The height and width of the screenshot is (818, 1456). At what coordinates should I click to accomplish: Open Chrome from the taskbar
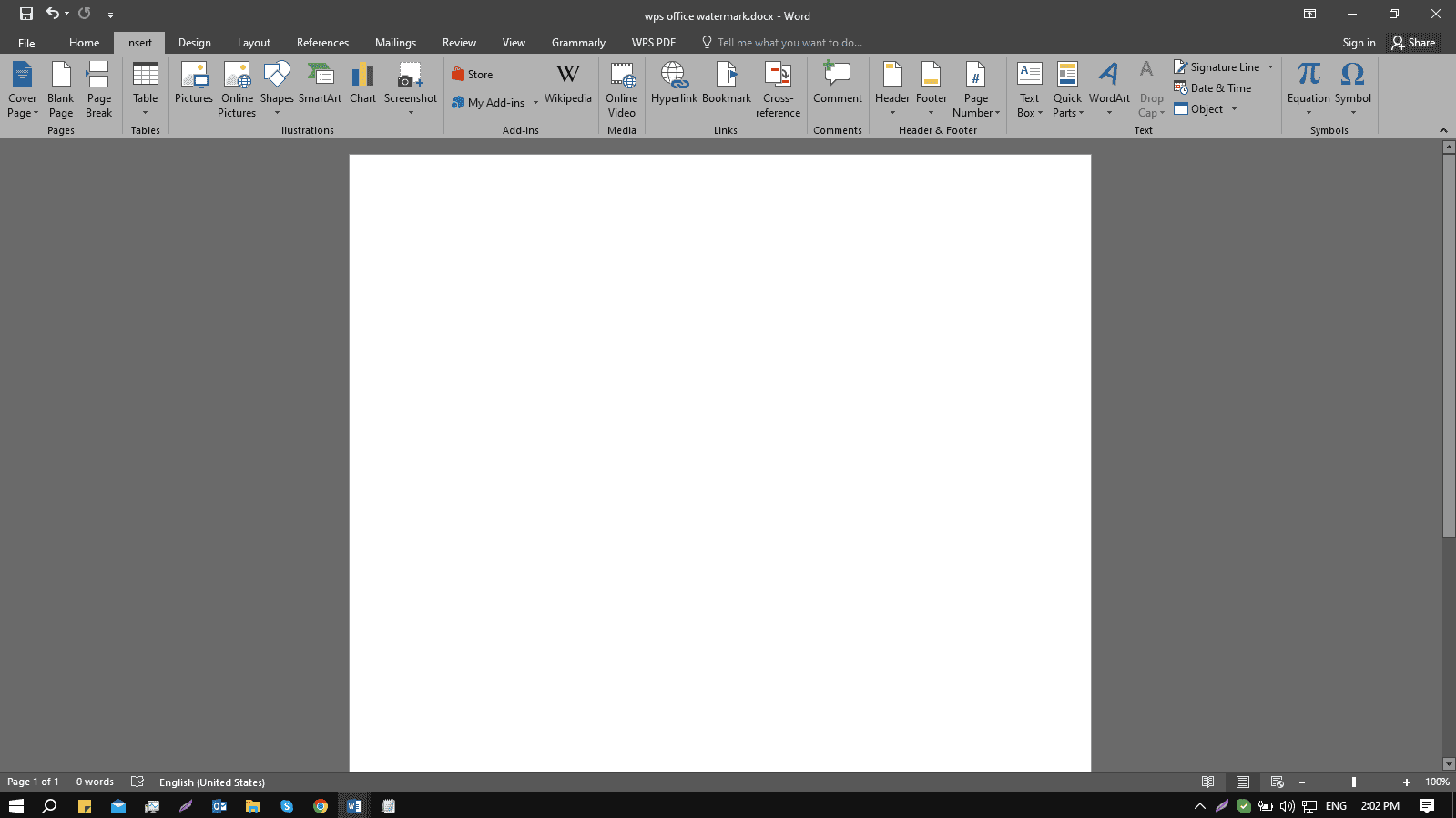321,805
